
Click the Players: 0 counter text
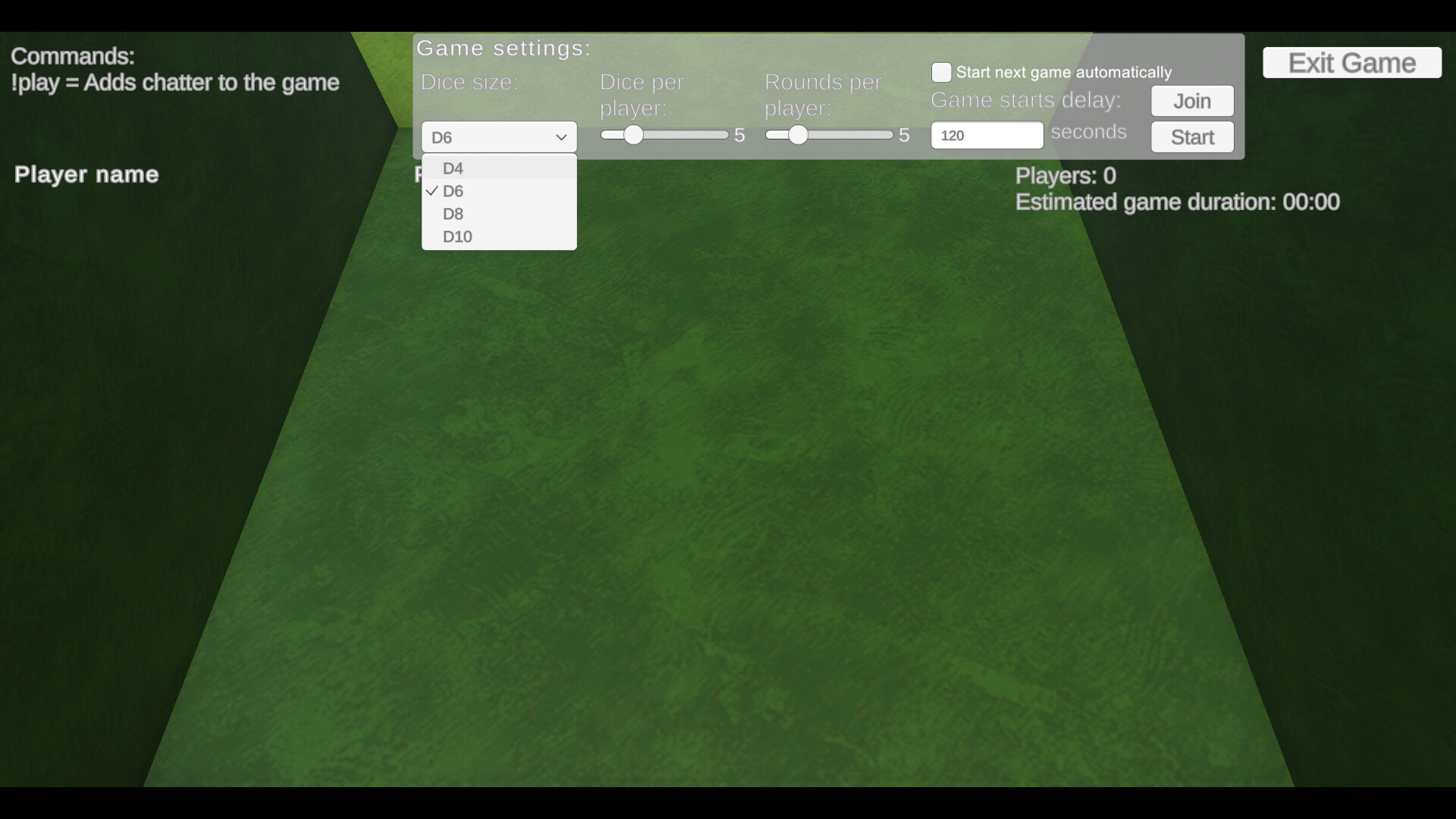click(x=1065, y=175)
